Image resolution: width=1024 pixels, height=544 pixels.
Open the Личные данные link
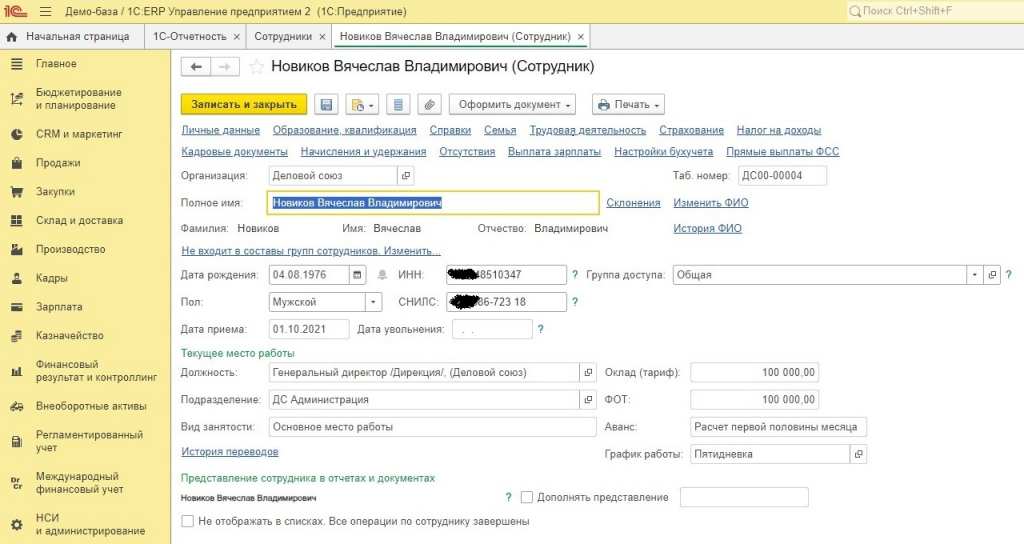coord(221,130)
